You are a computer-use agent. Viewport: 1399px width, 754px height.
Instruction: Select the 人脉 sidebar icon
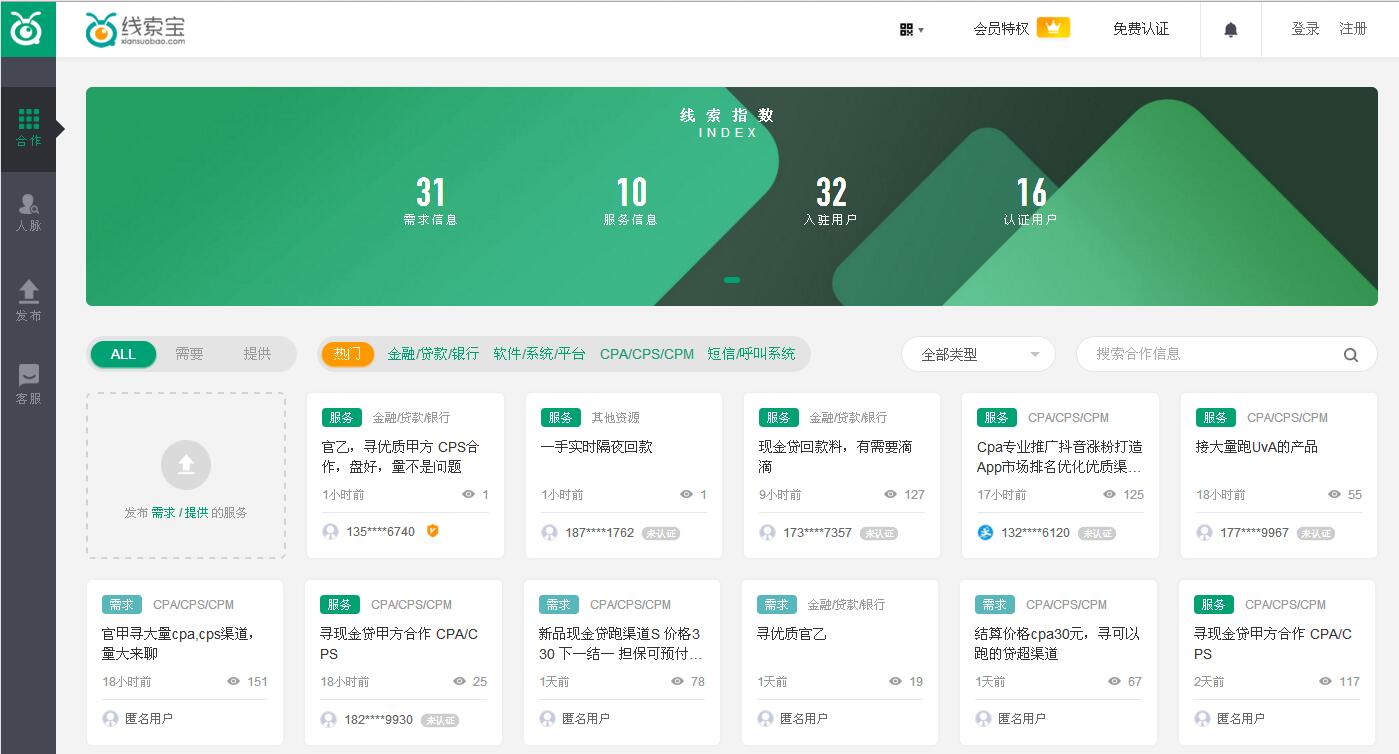pos(28,210)
